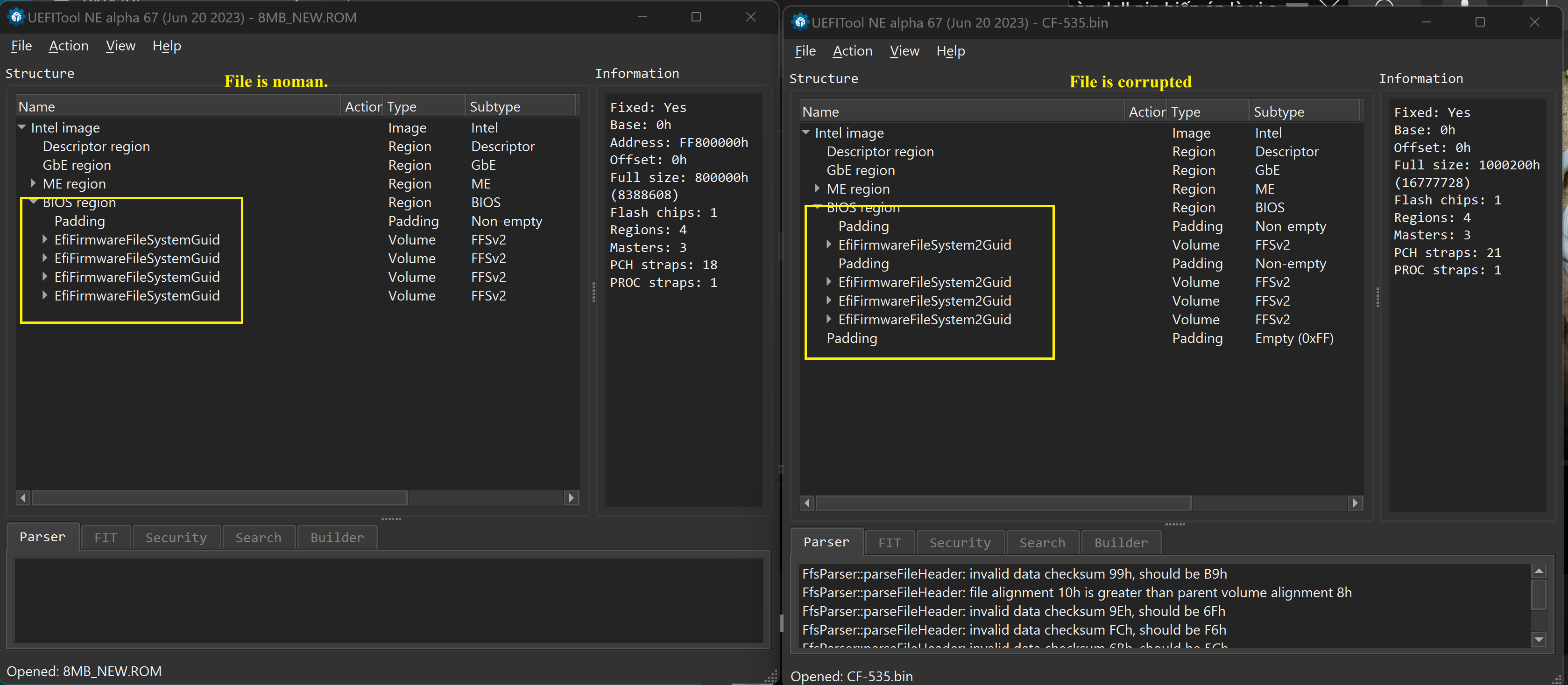Open the FIT tab in the 8MB_NEW.ROM window

(x=106, y=538)
